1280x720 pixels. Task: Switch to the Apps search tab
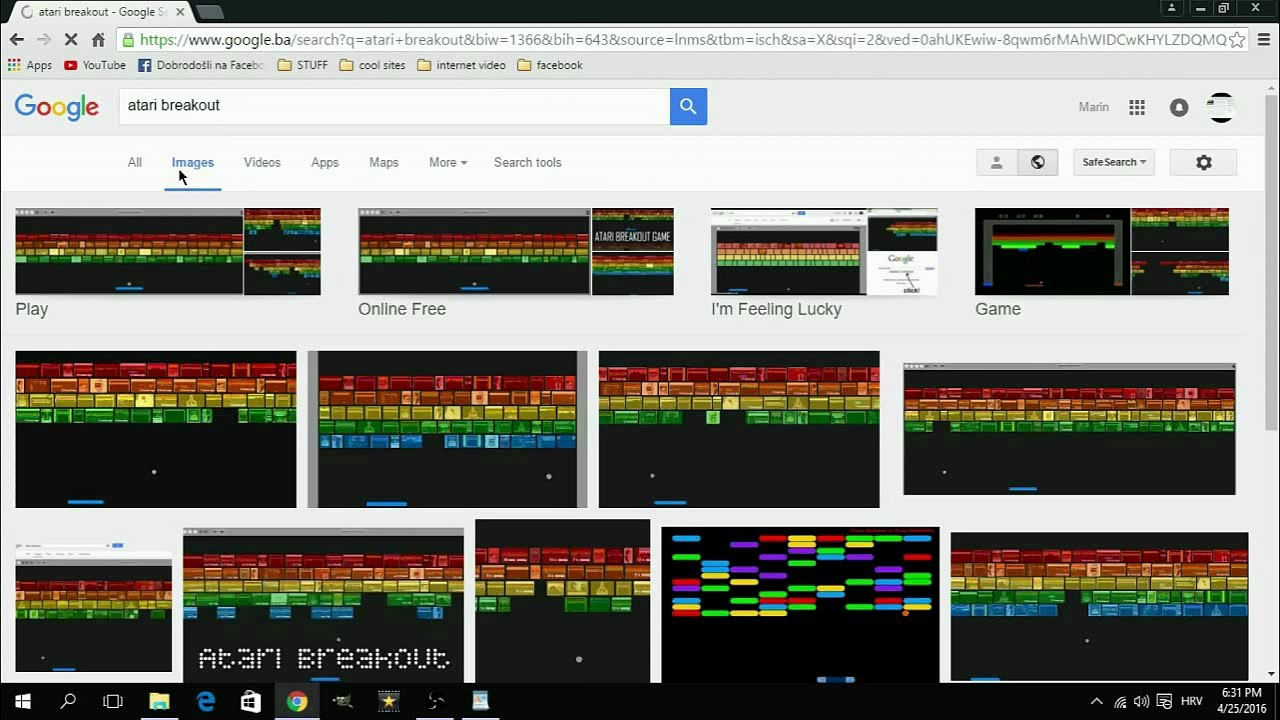[x=325, y=162]
